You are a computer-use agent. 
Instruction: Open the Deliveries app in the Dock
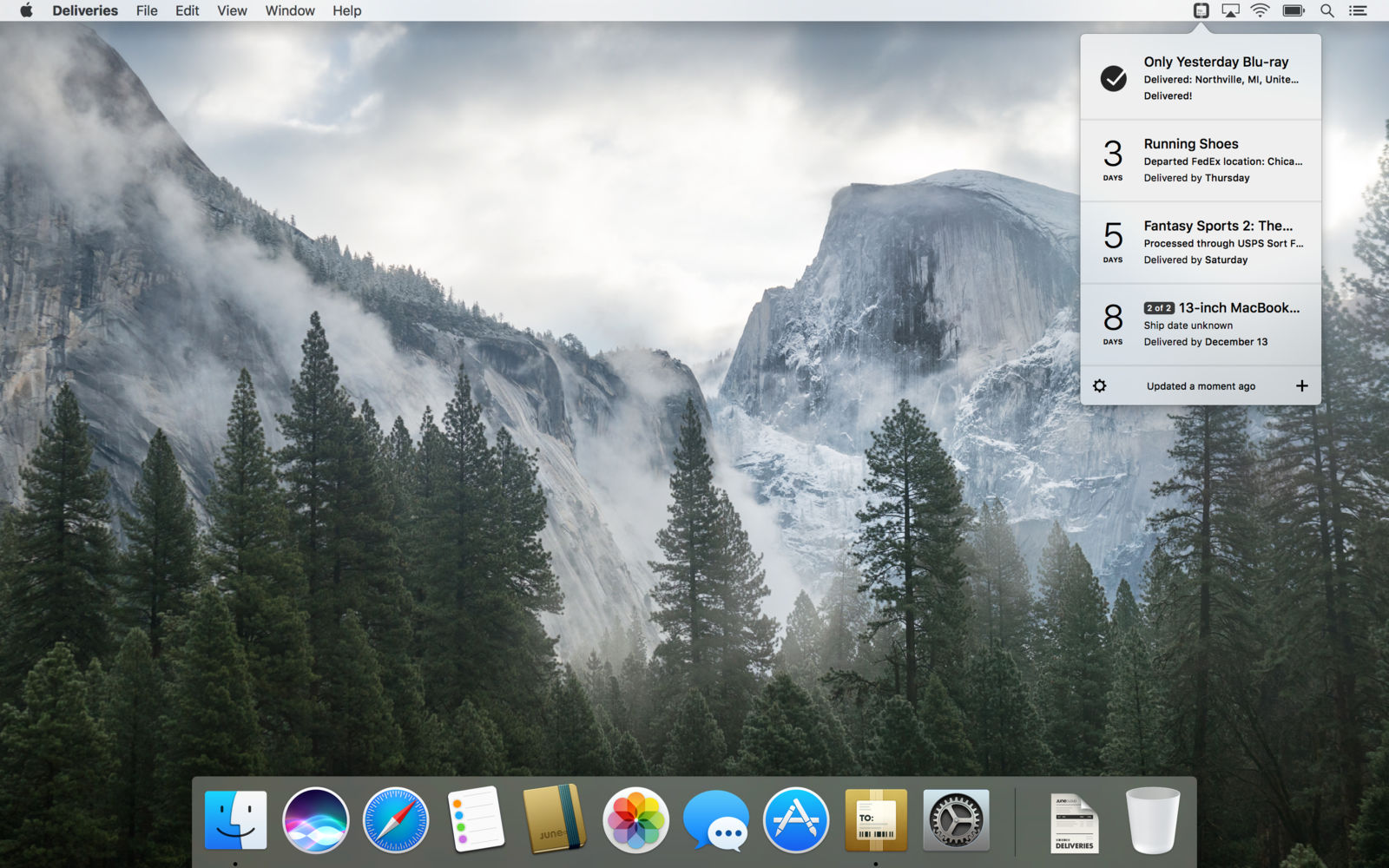tap(876, 819)
